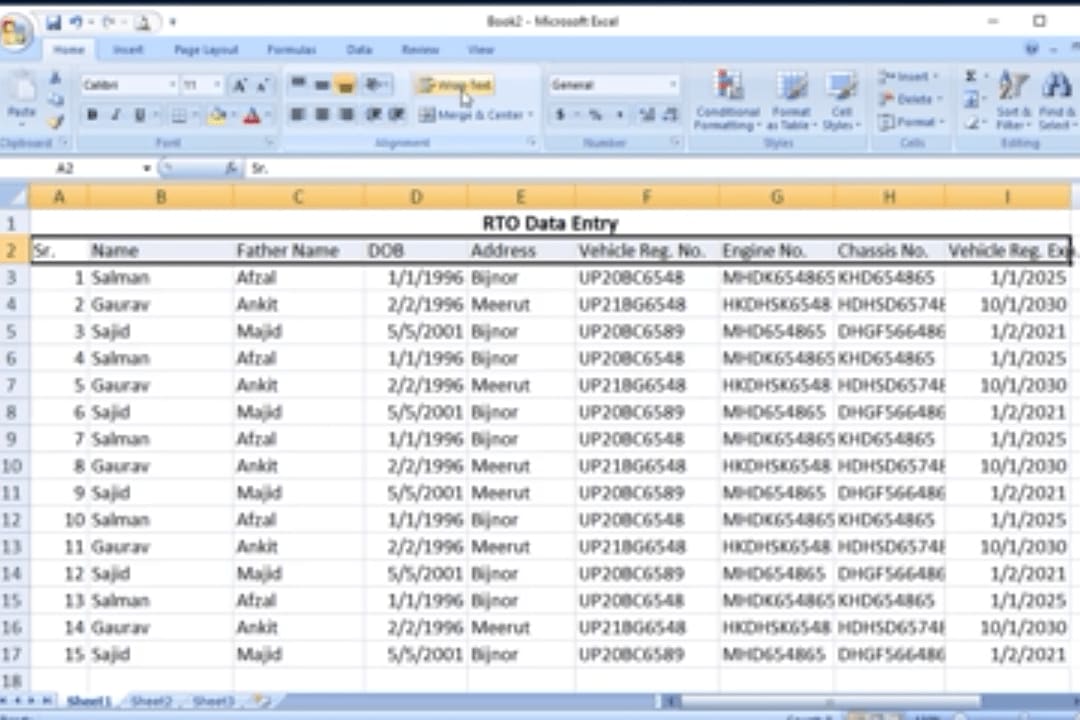
Task: Apply Bold formatting from the Font group
Action: tap(91, 115)
